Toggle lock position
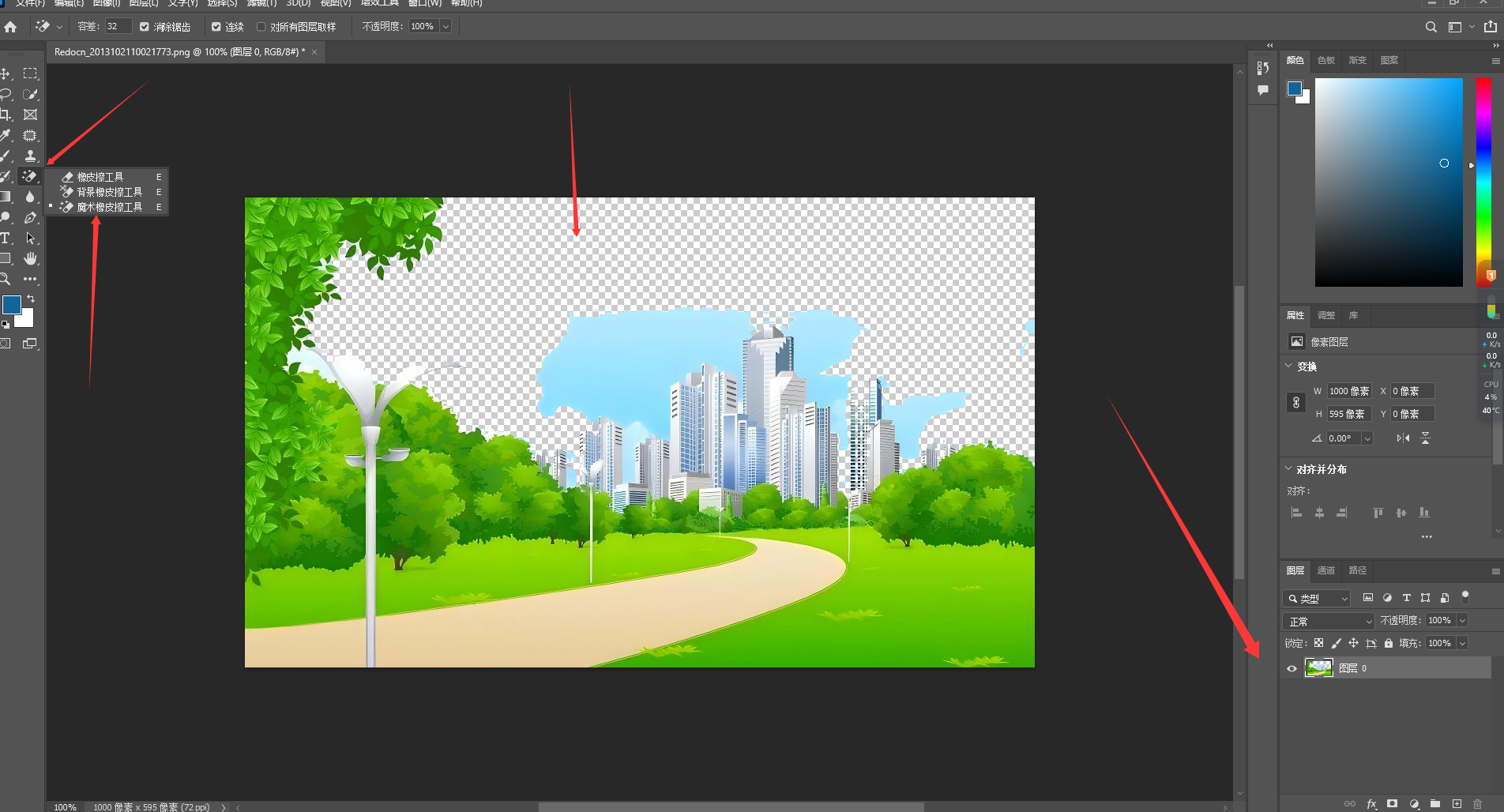This screenshot has height=812, width=1504. (x=1353, y=643)
